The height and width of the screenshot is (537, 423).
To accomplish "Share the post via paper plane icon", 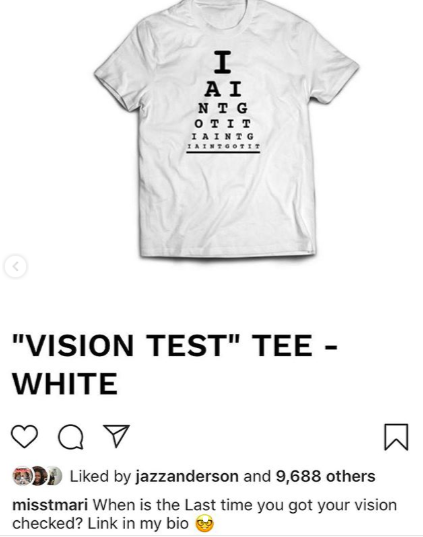I will click(x=116, y=436).
